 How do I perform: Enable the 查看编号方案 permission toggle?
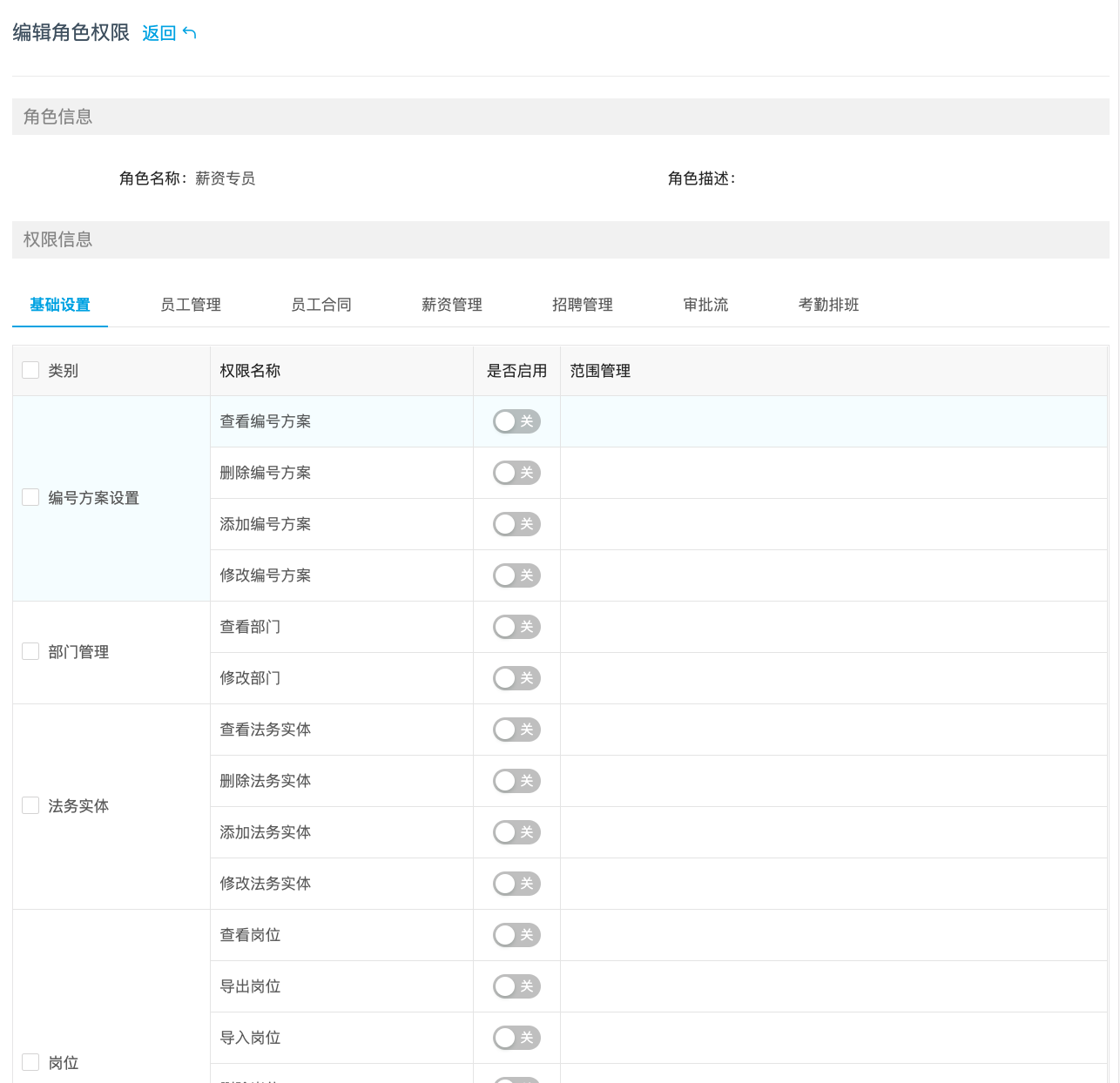click(x=516, y=421)
